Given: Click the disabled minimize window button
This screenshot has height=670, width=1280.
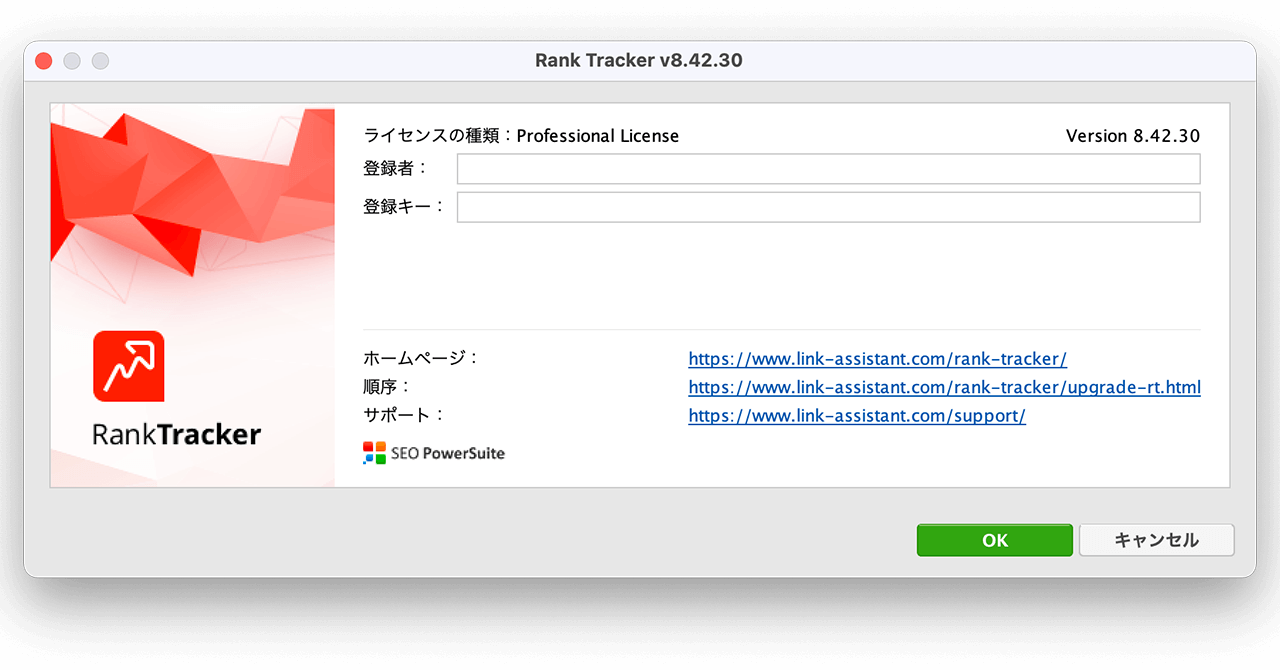Looking at the screenshot, I should coord(72,61).
